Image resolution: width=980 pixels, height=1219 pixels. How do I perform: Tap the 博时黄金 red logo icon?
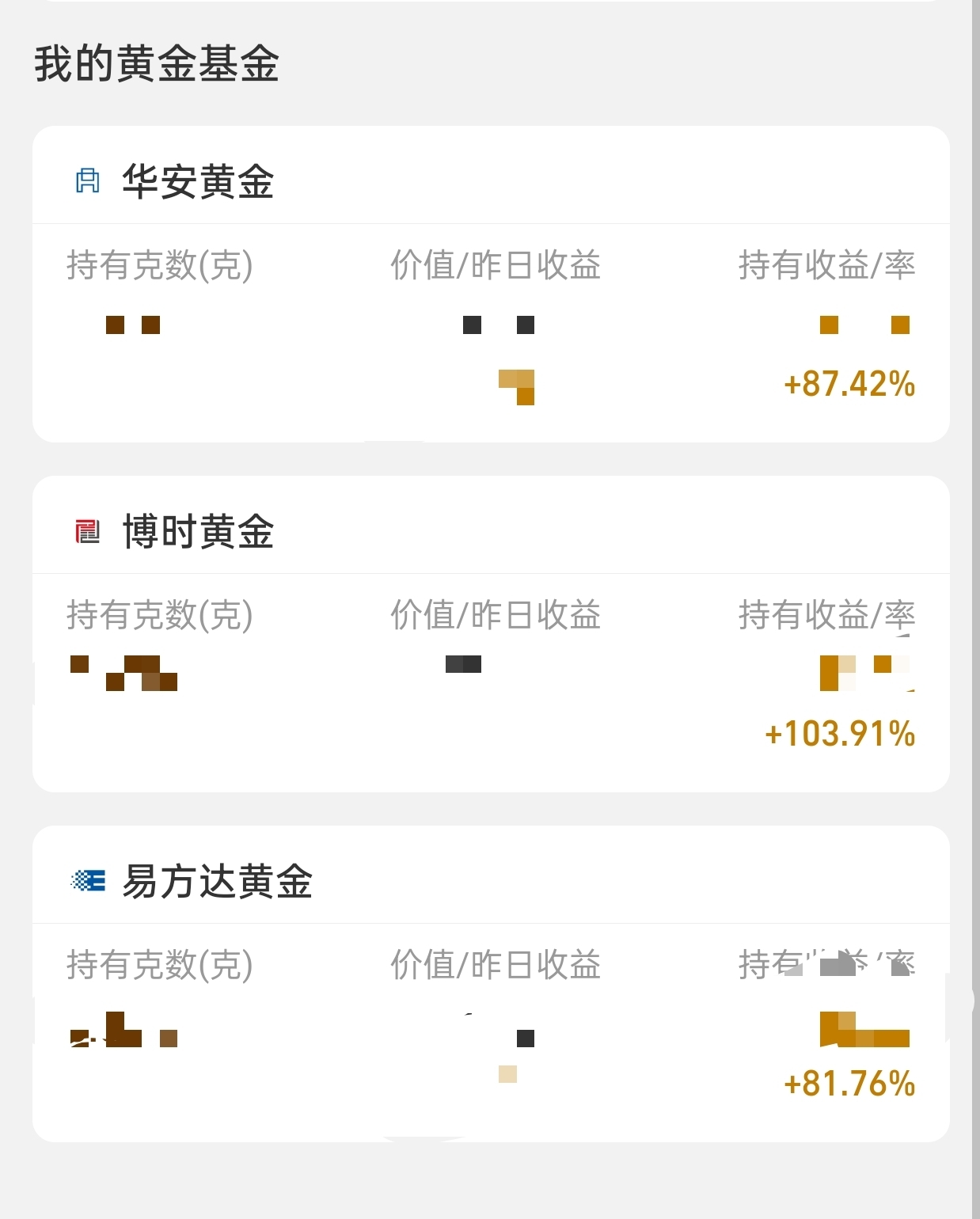87,531
